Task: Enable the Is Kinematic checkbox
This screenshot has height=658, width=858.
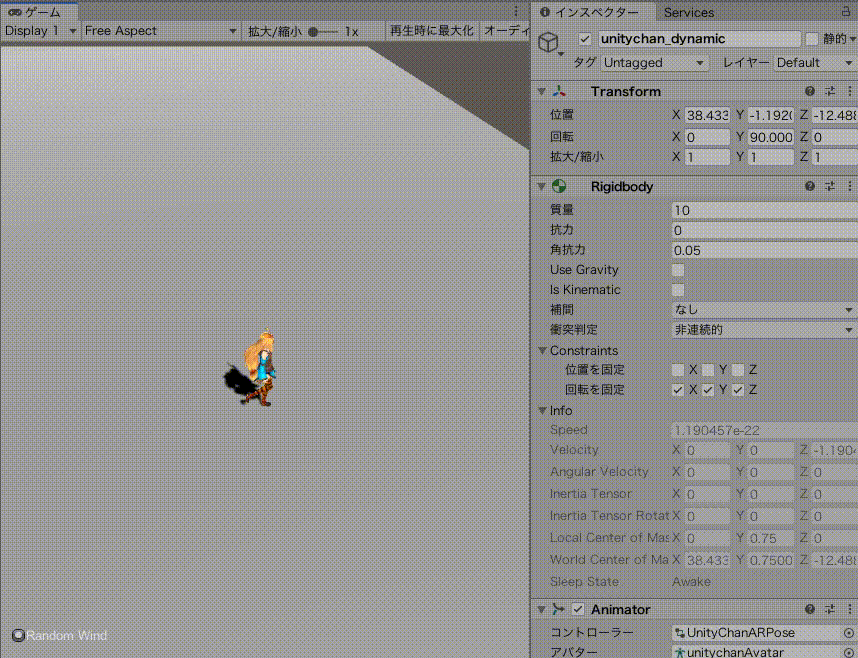Action: coord(678,289)
